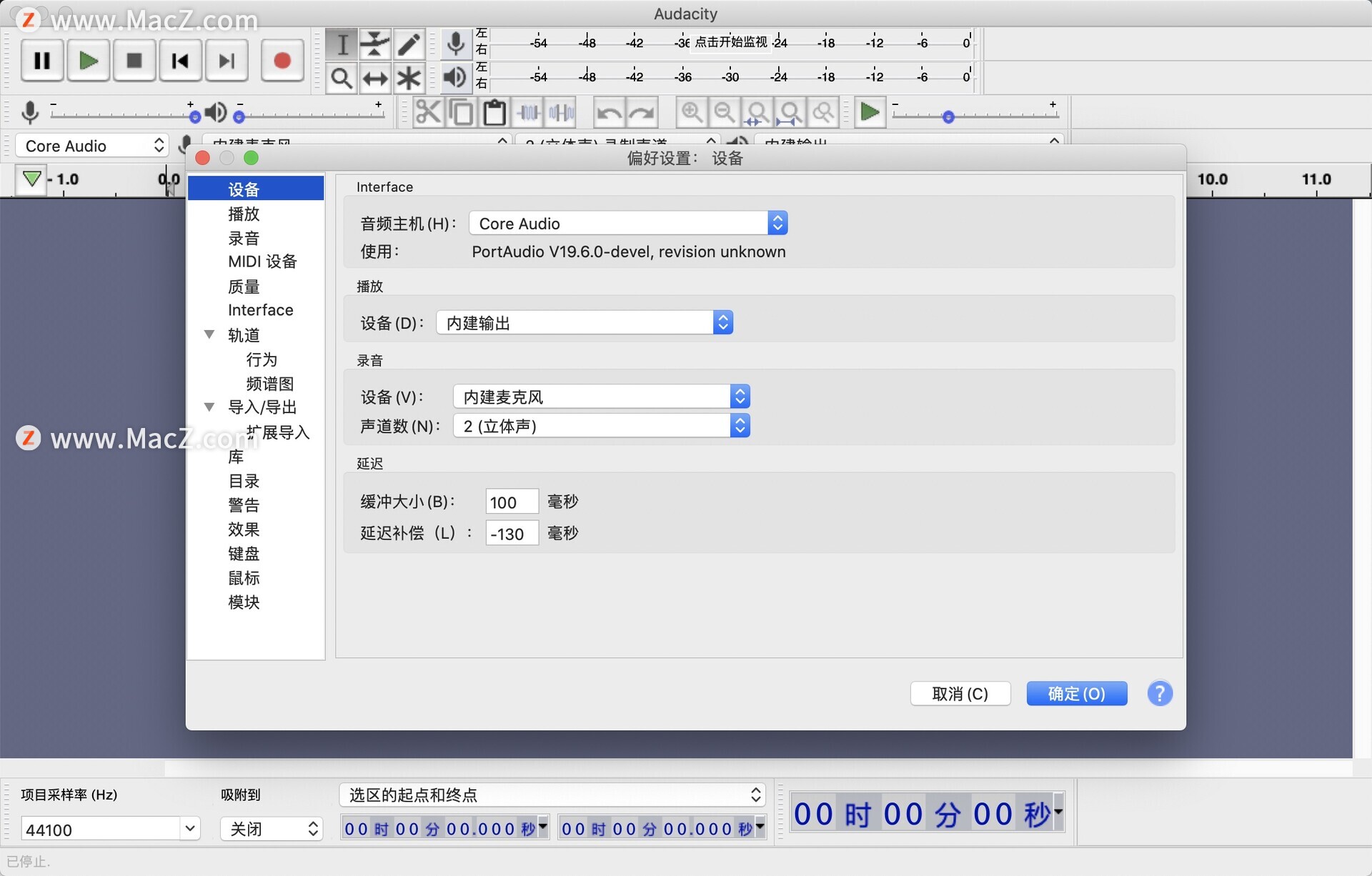Select the Time Shift tool
Screen dimensions: 1372x876
point(375,78)
